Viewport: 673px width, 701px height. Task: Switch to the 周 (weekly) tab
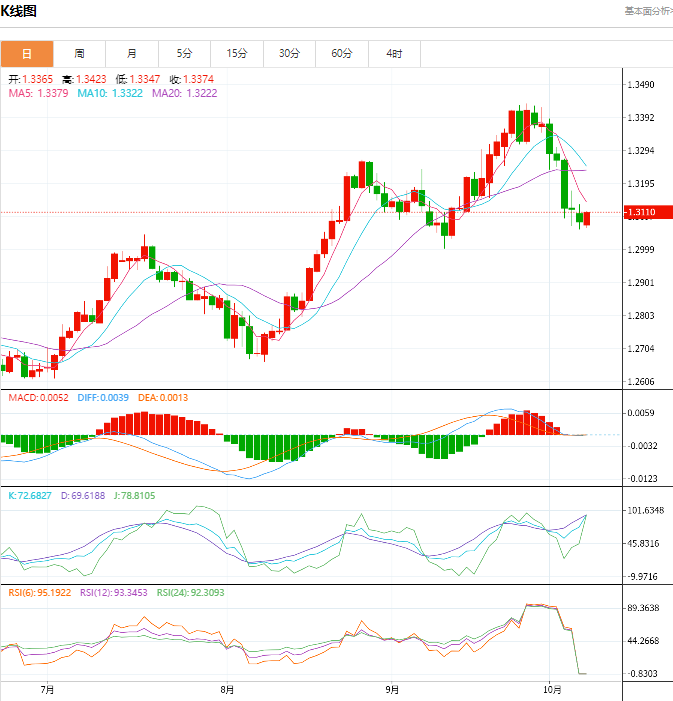(79, 53)
